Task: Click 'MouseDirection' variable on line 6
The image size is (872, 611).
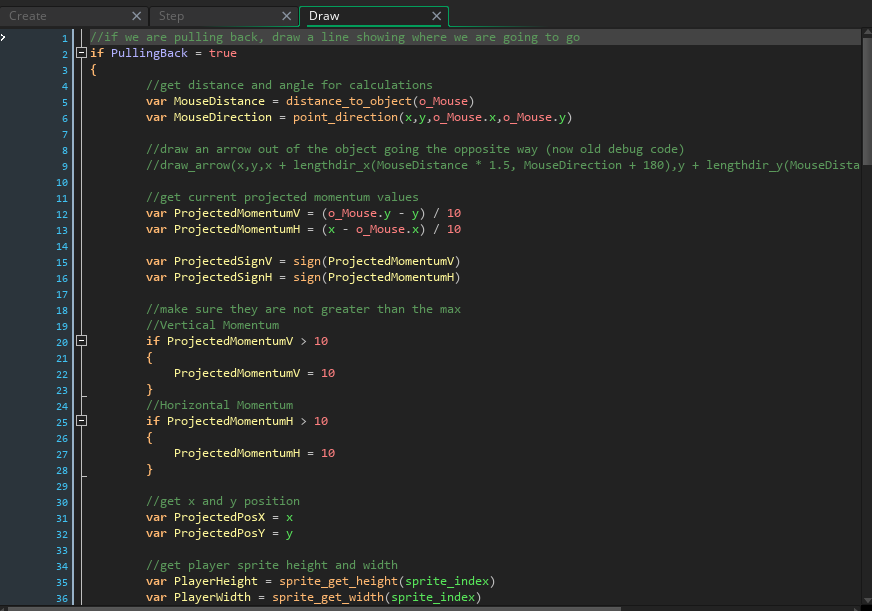Action: (x=222, y=117)
